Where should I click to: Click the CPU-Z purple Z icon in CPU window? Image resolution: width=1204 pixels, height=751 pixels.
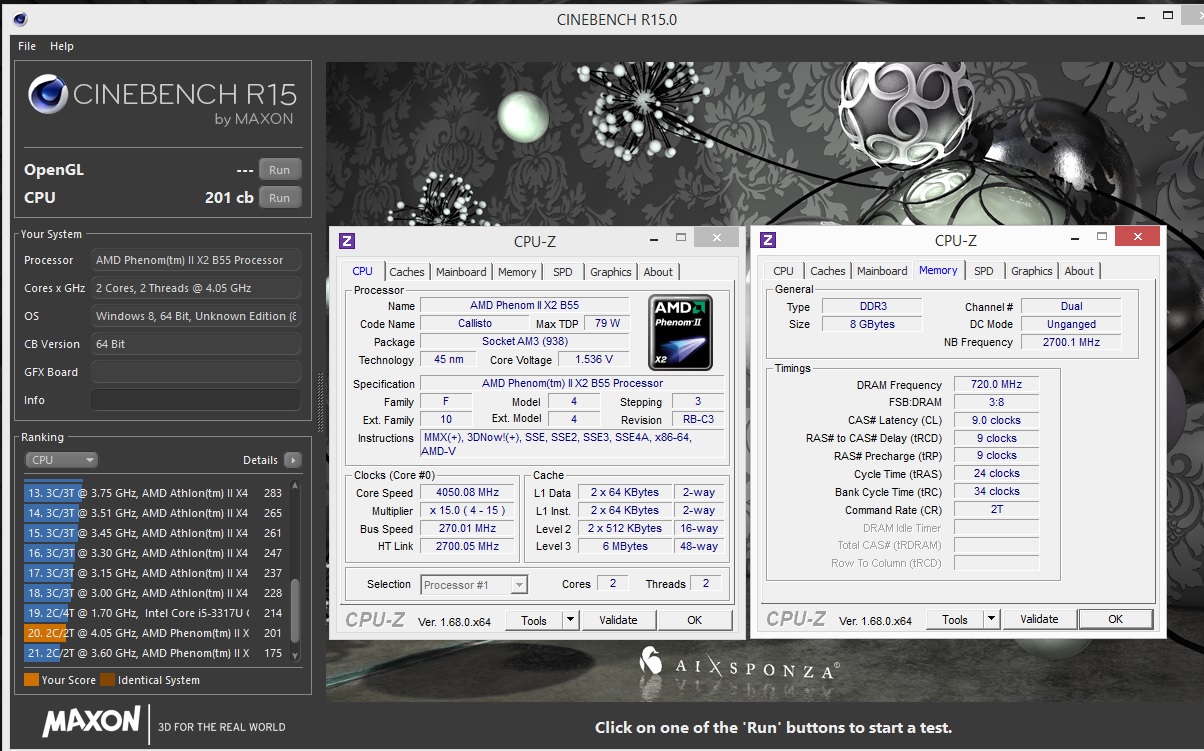click(x=347, y=240)
